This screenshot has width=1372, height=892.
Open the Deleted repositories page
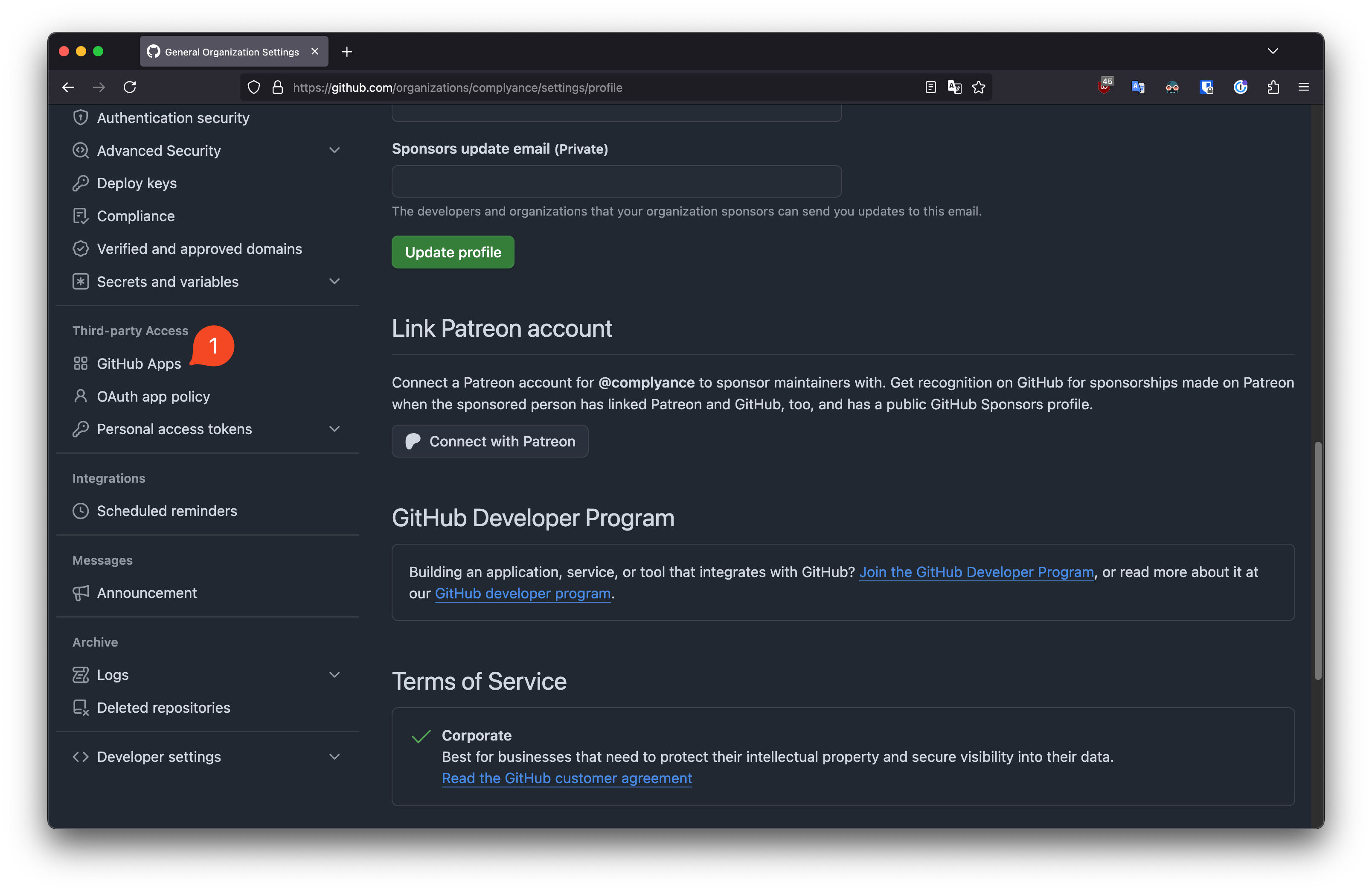point(163,708)
